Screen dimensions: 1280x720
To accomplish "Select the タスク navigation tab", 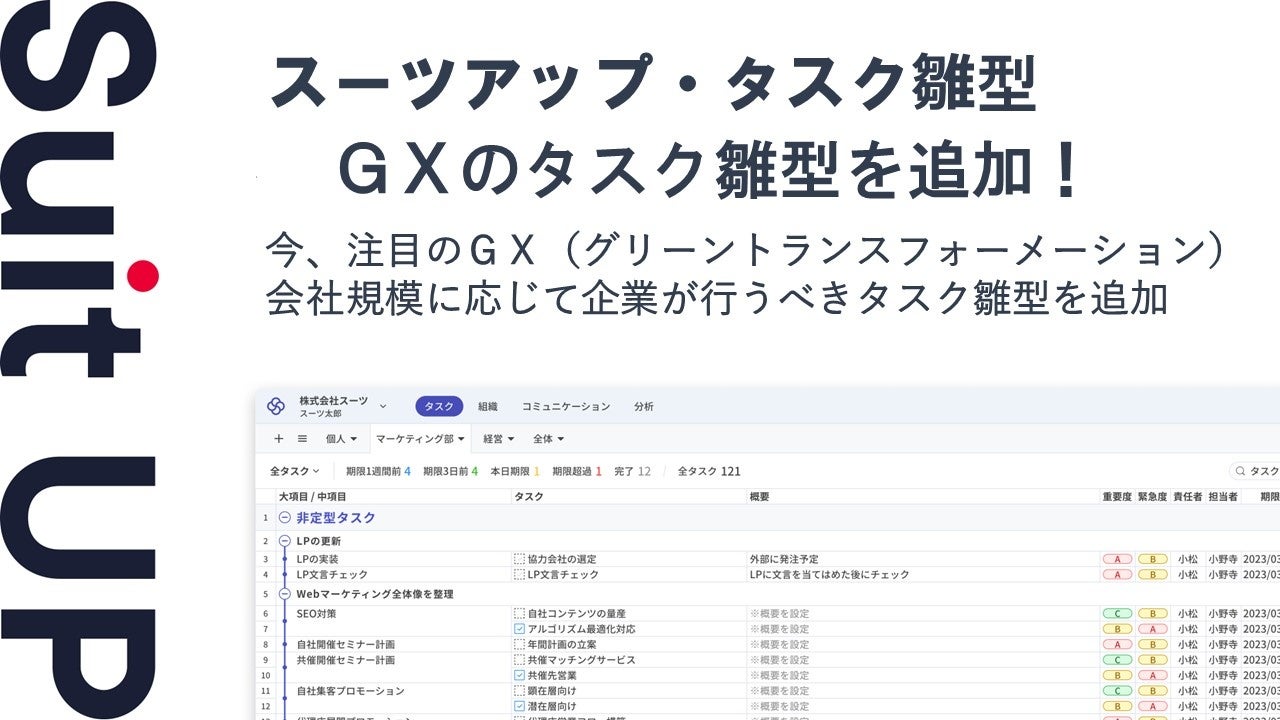I will (439, 407).
